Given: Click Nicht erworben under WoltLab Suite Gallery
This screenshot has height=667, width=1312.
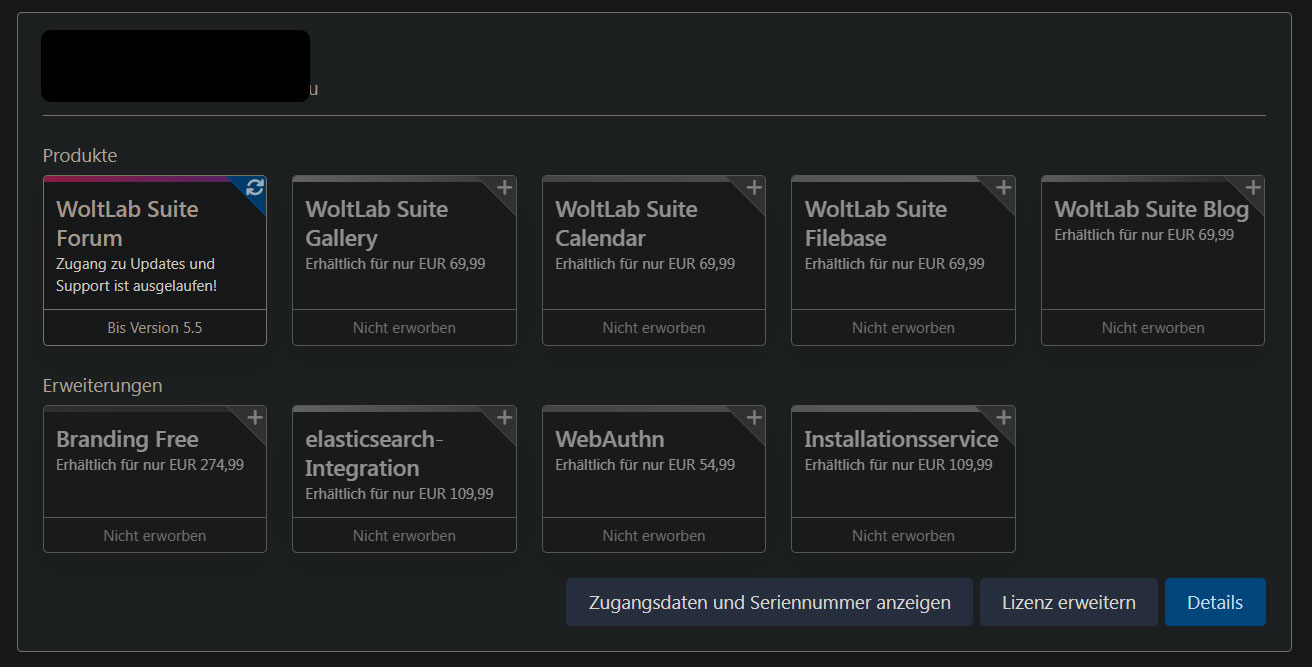Looking at the screenshot, I should click(x=404, y=328).
